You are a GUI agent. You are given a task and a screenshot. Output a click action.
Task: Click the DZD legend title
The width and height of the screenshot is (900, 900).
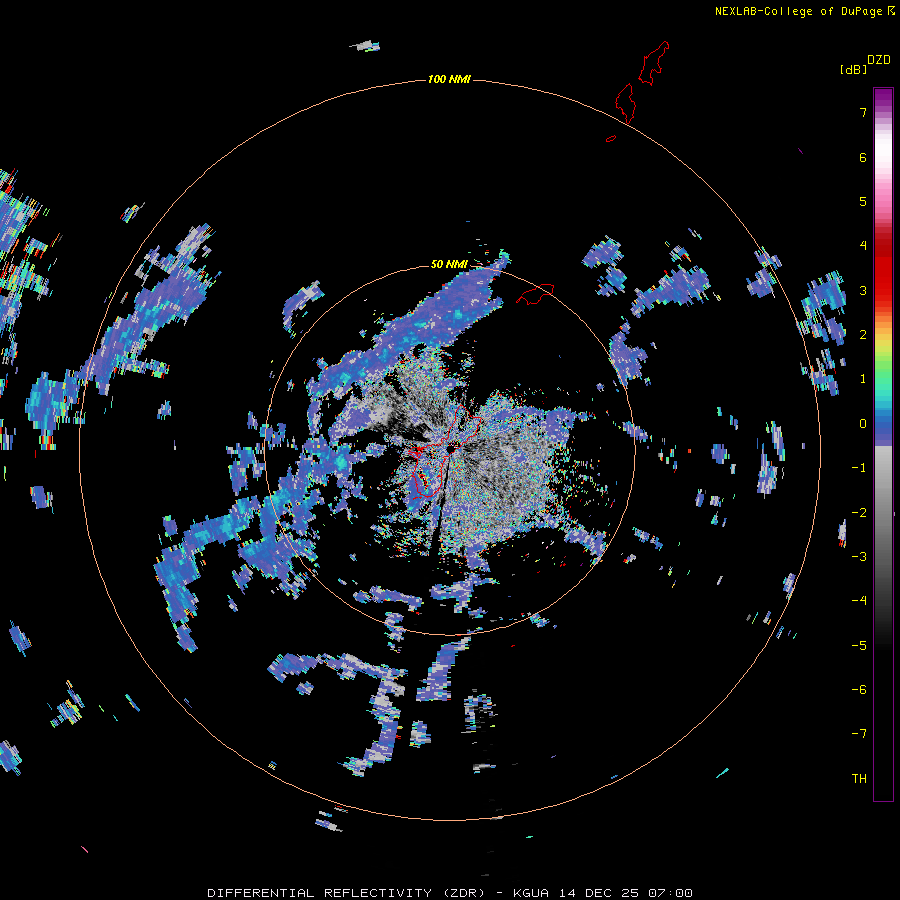[879, 60]
